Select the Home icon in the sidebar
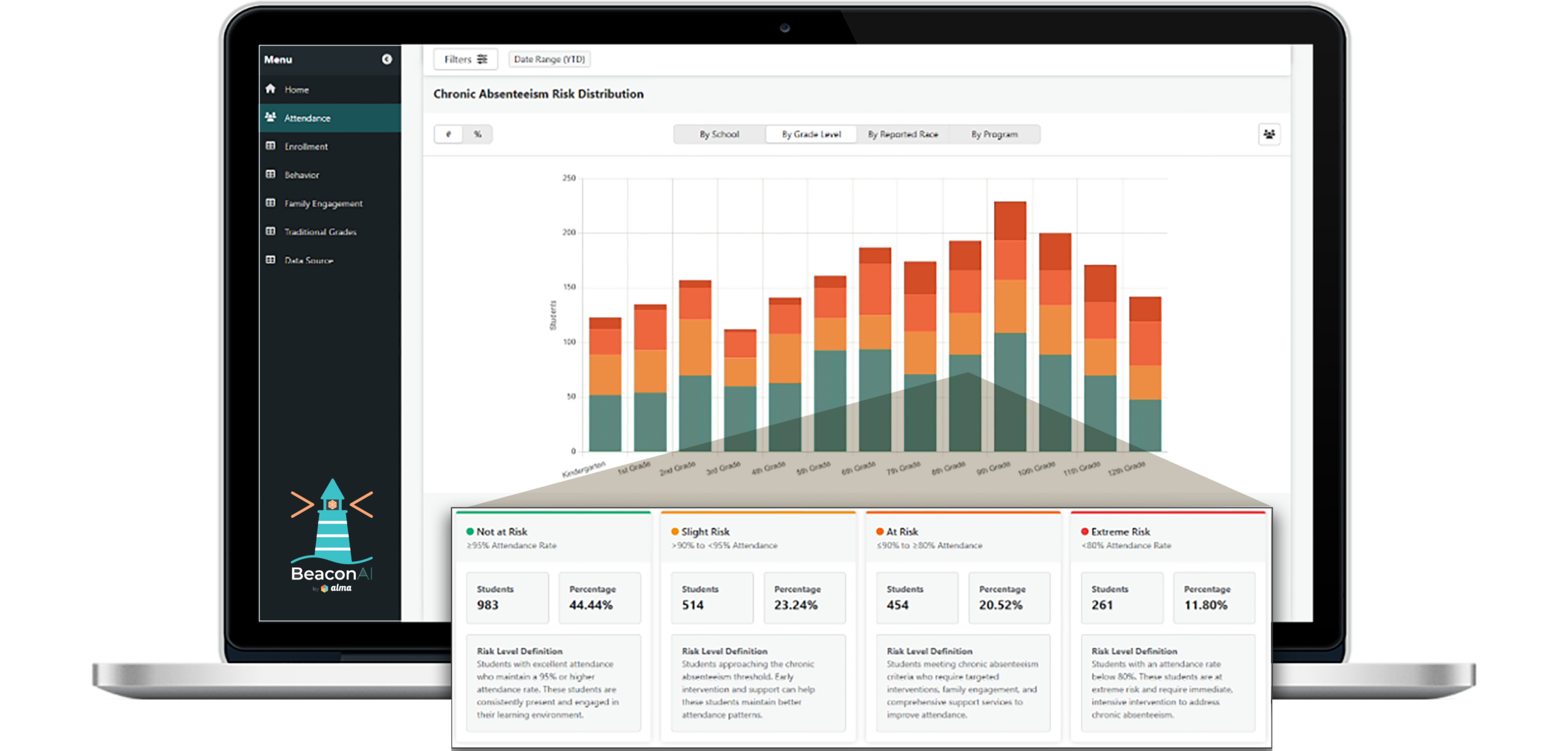The height and width of the screenshot is (751, 1568). point(271,89)
